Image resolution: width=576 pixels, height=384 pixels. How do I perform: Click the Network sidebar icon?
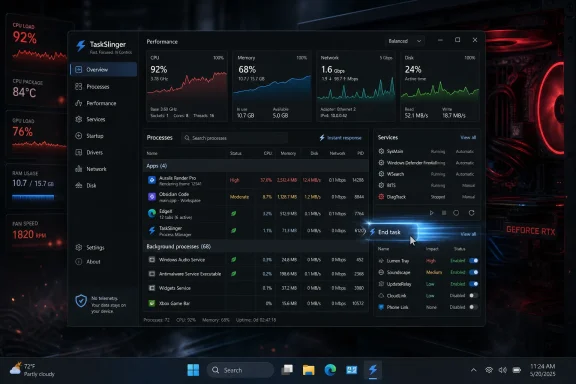pyautogui.click(x=79, y=169)
